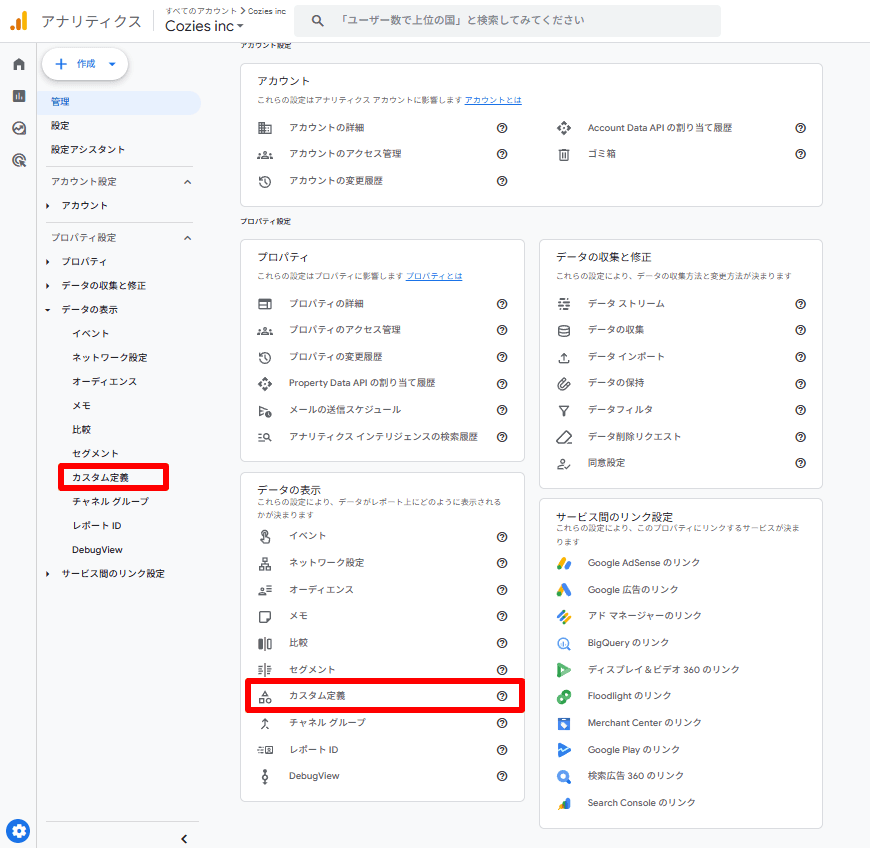Click the DebugView icon in card

pyautogui.click(x=265, y=776)
